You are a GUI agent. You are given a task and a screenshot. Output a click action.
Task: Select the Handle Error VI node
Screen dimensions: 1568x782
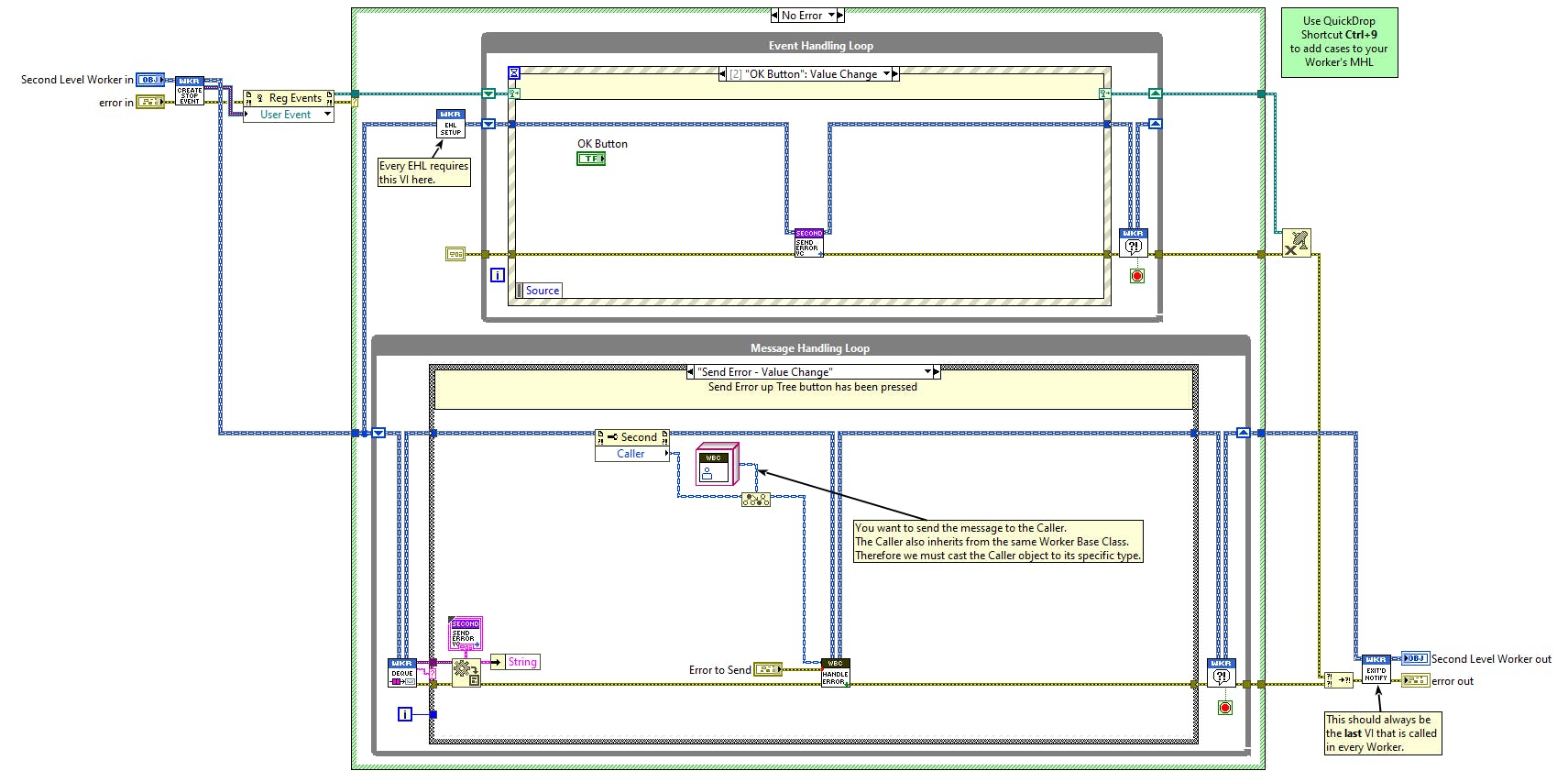coord(835,673)
